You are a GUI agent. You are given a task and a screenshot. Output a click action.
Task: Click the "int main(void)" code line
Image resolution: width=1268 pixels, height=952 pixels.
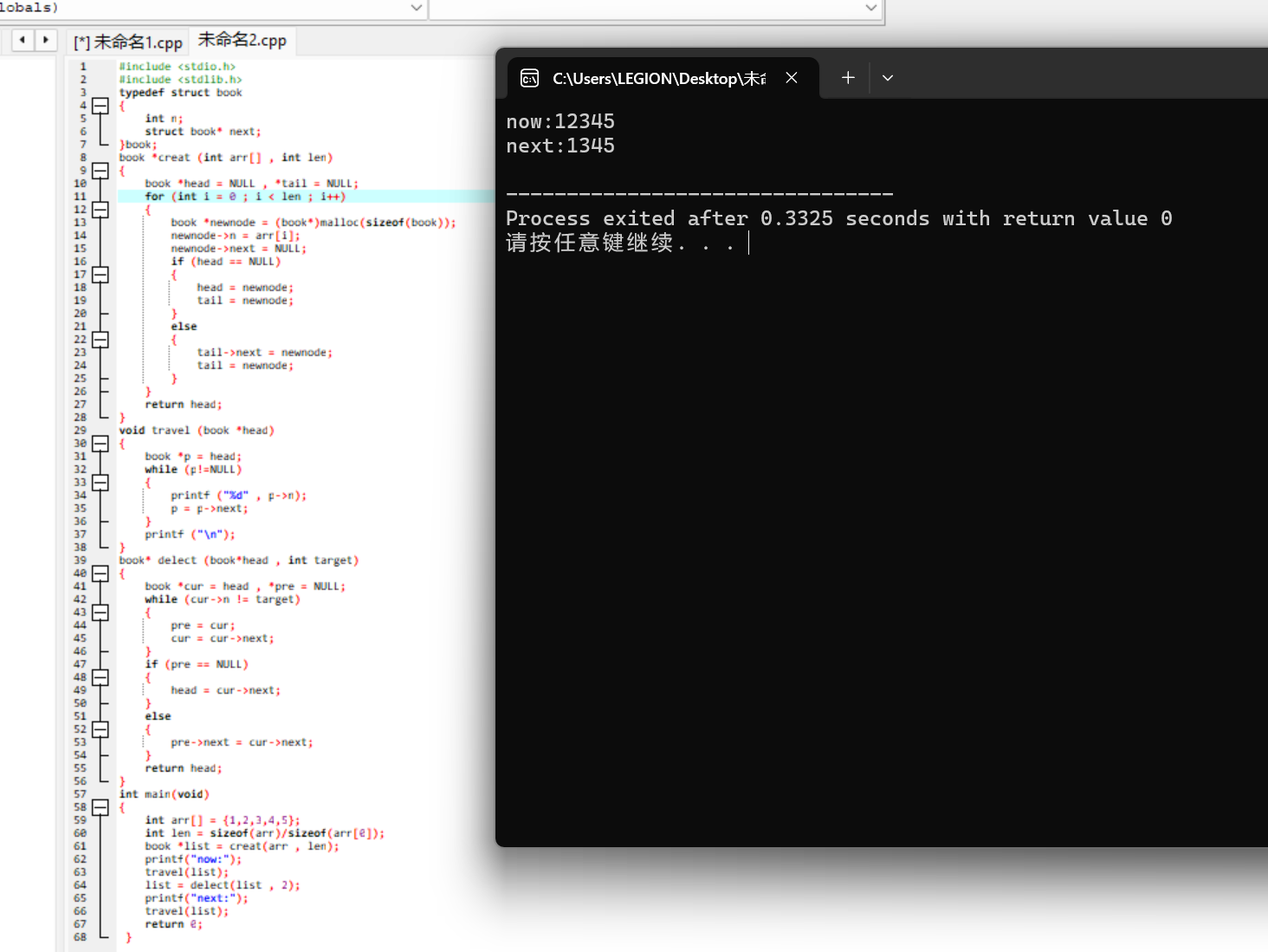[x=165, y=794]
